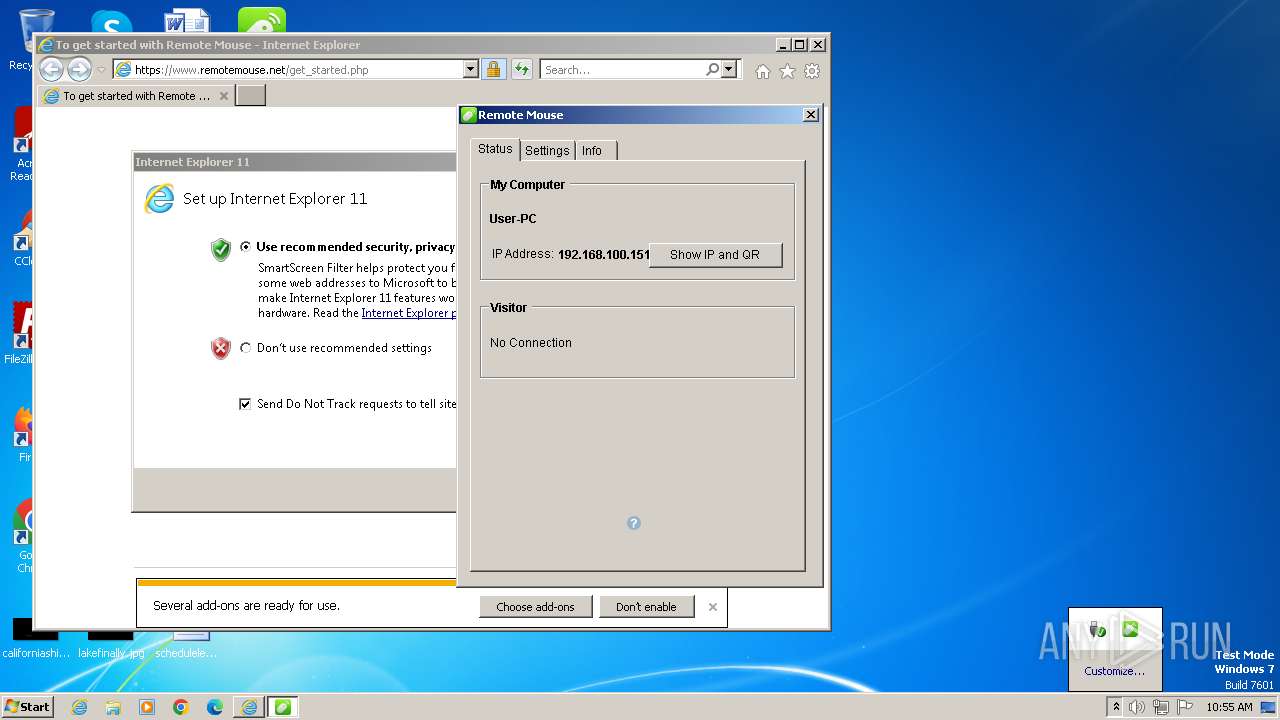
Task: Toggle Send Do Not Track requests checkbox
Action: tap(245, 404)
